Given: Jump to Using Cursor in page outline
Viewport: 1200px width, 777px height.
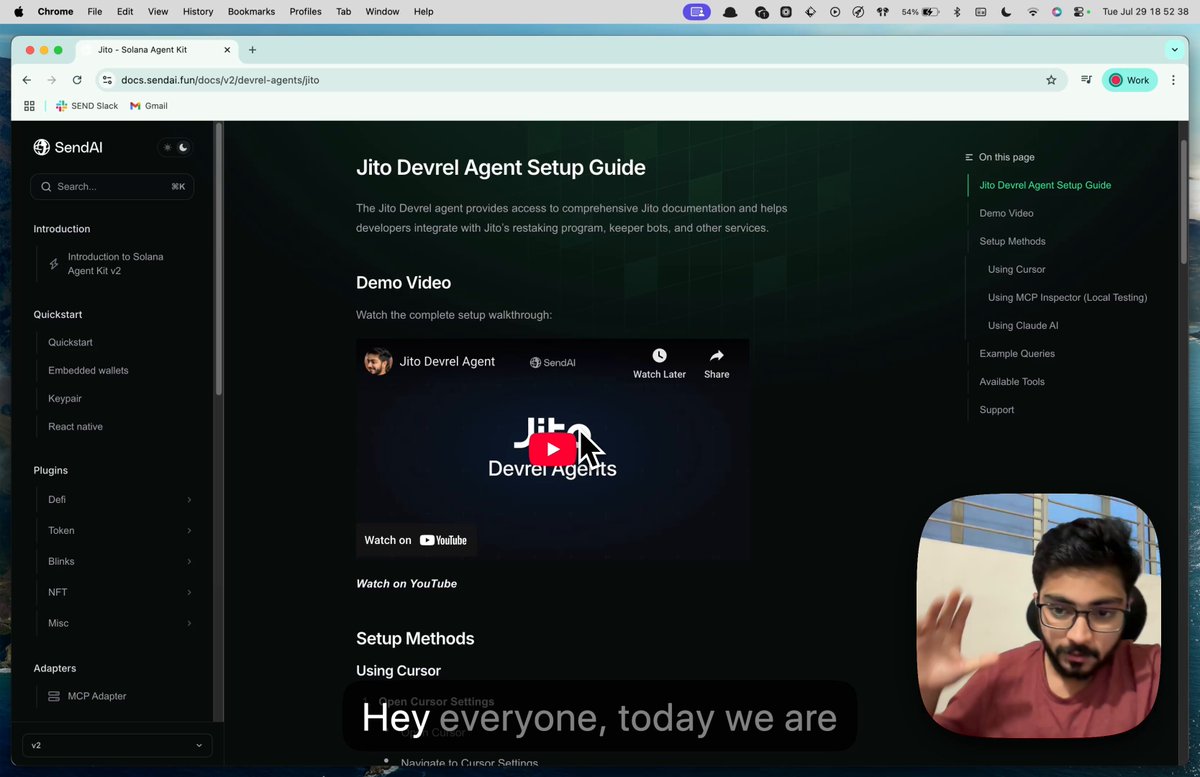Looking at the screenshot, I should [1016, 269].
